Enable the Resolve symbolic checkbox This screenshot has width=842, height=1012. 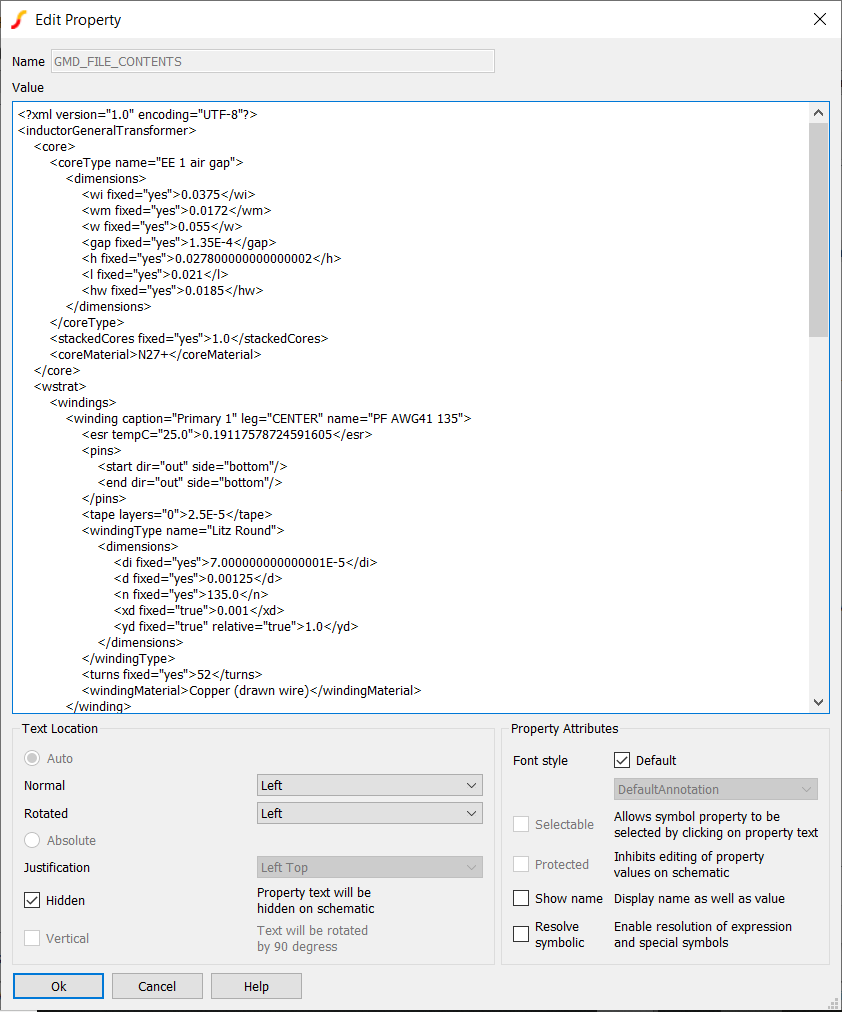[x=521, y=934]
